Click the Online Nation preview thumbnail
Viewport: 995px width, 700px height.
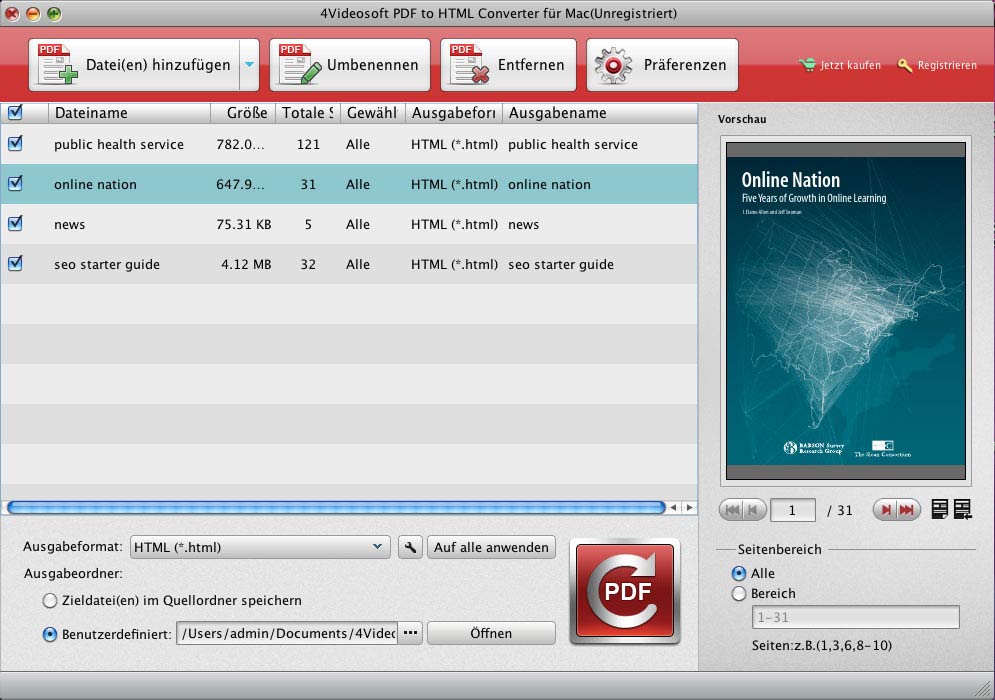click(x=846, y=310)
